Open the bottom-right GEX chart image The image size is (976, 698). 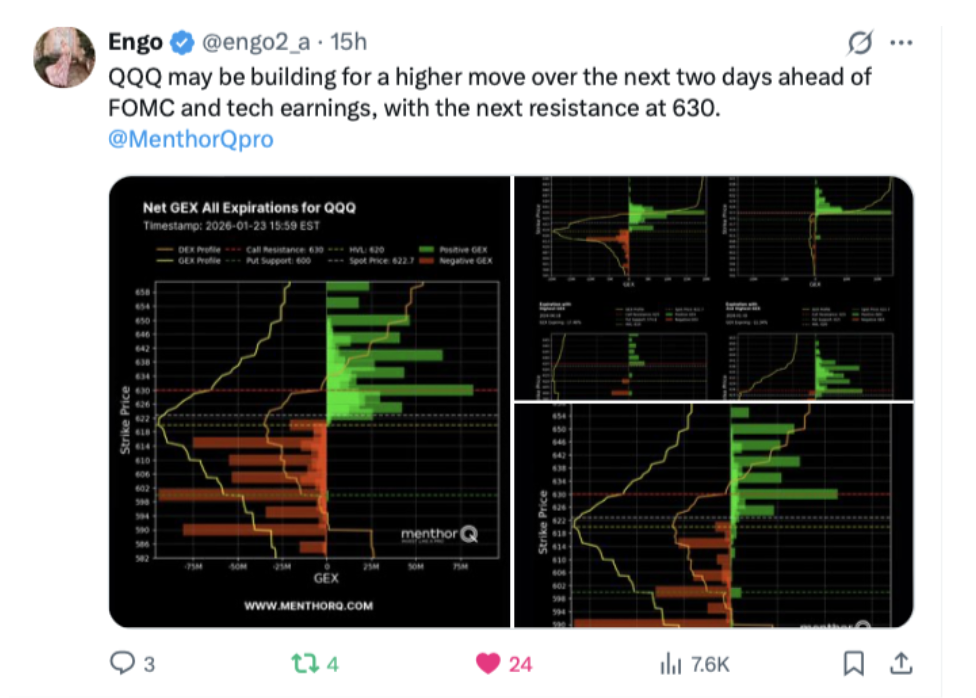click(x=713, y=516)
